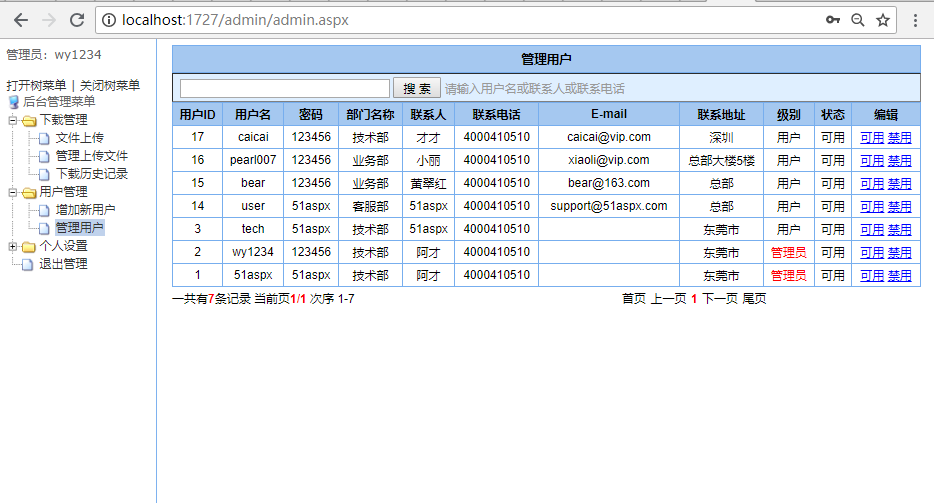Click 禁用 link for user 'user'
Image resolution: width=934 pixels, height=503 pixels.
(x=899, y=207)
